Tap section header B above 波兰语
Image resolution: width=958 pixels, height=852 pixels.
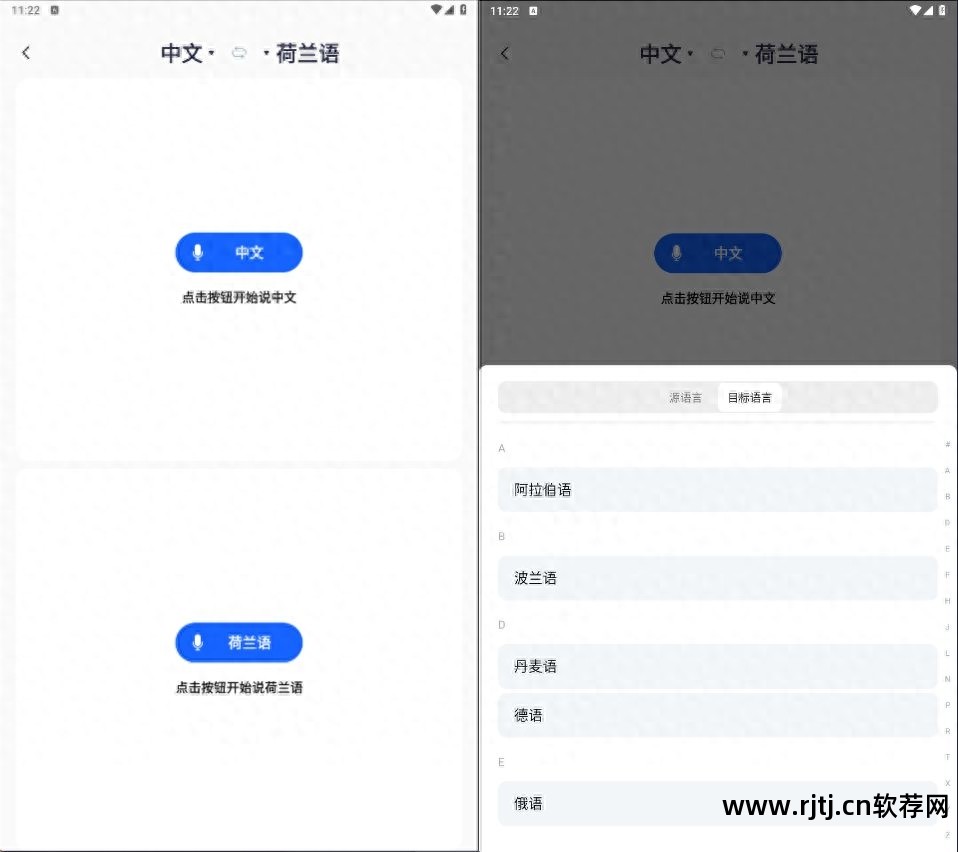coord(502,536)
